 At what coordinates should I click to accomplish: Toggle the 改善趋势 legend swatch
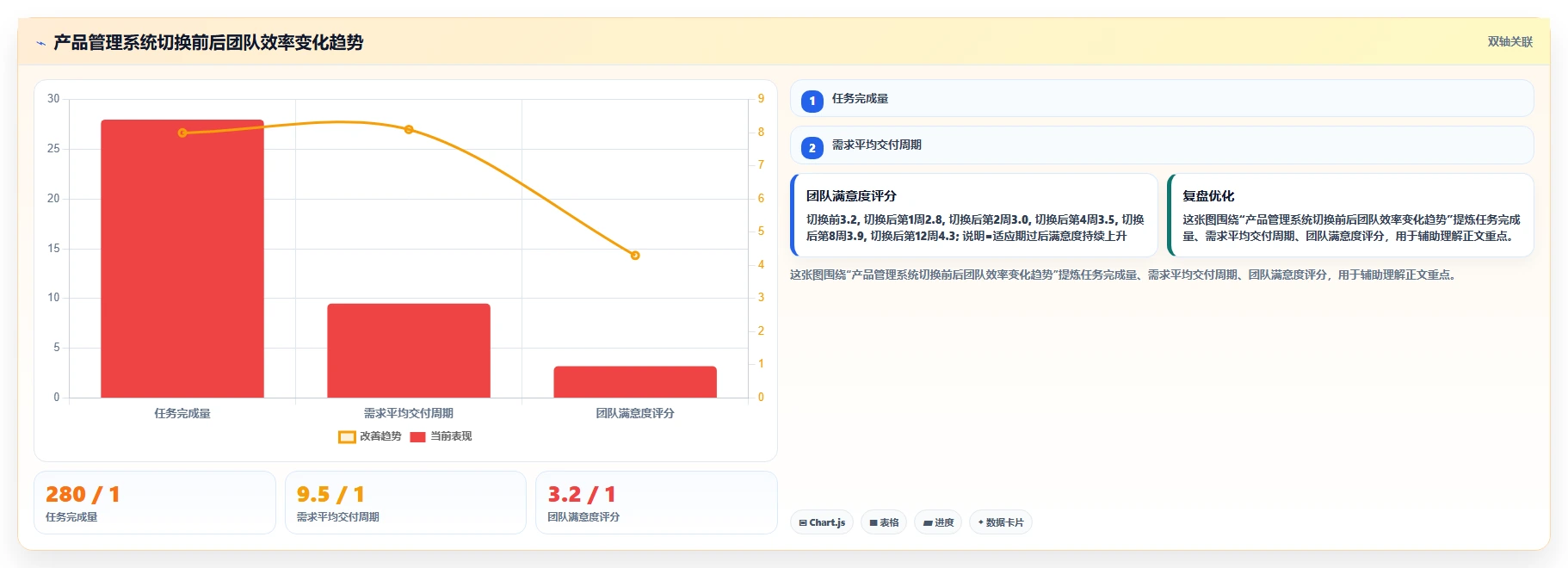click(347, 437)
